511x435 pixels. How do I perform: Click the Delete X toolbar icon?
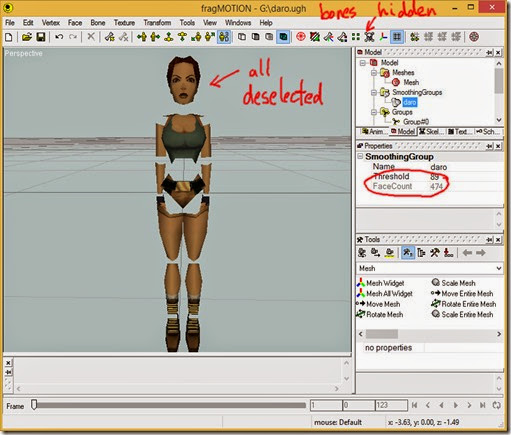click(x=91, y=37)
